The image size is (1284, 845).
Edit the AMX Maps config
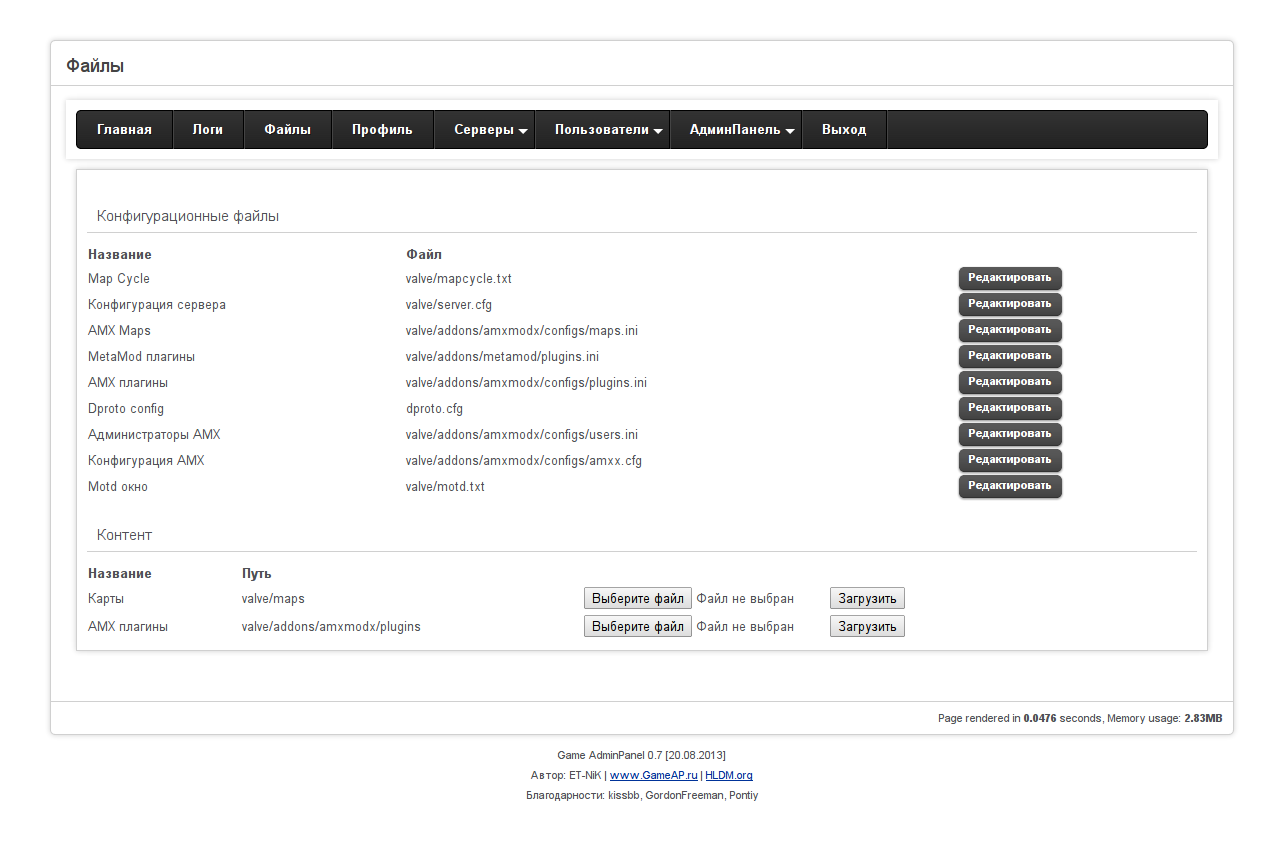pos(1009,330)
